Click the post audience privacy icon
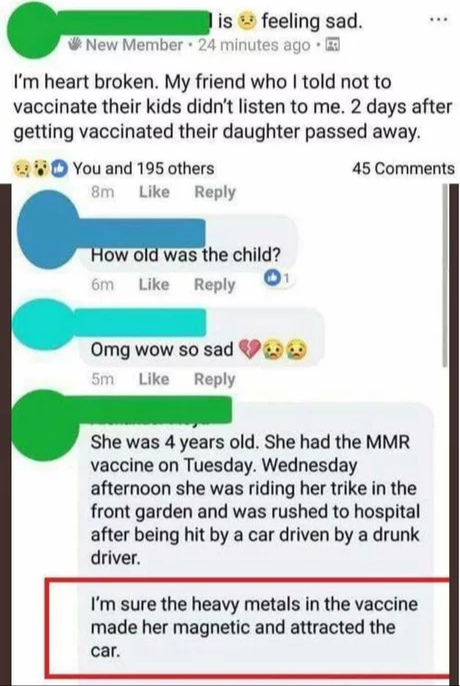This screenshot has height=686, width=460. click(333, 44)
